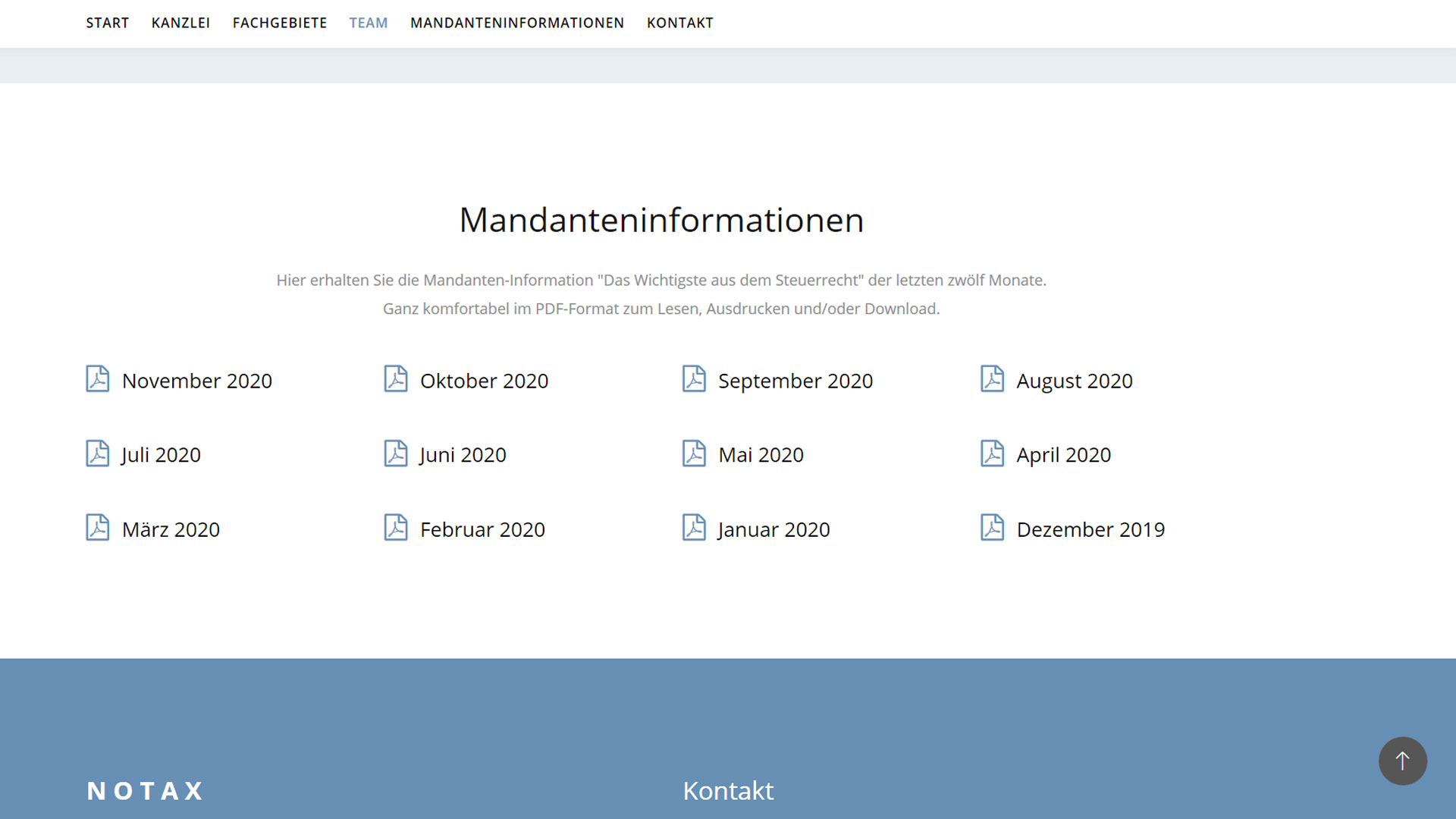The height and width of the screenshot is (819, 1456).
Task: Open the September 2020 PDF link
Action: pyautogui.click(x=795, y=381)
